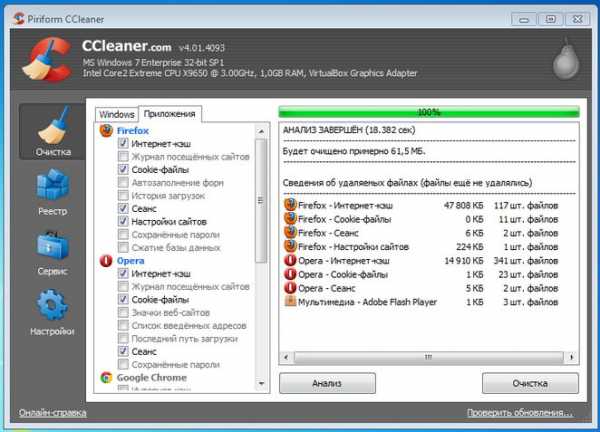This screenshot has height=432, width=600.
Task: Click the Анализ button
Action: 327,383
